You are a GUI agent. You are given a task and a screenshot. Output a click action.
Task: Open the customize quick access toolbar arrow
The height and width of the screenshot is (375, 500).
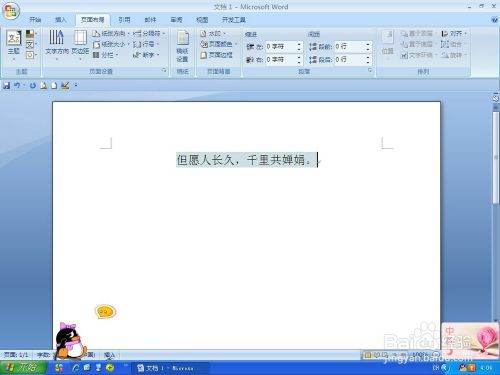coord(76,86)
